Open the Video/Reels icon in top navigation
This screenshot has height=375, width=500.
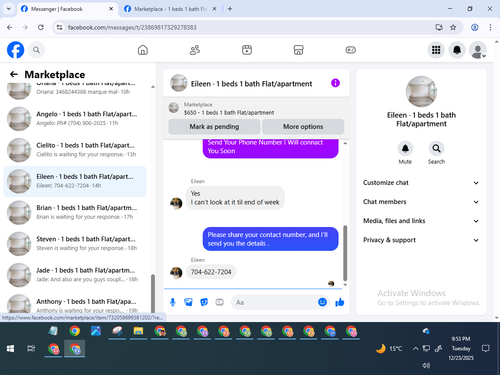point(247,50)
